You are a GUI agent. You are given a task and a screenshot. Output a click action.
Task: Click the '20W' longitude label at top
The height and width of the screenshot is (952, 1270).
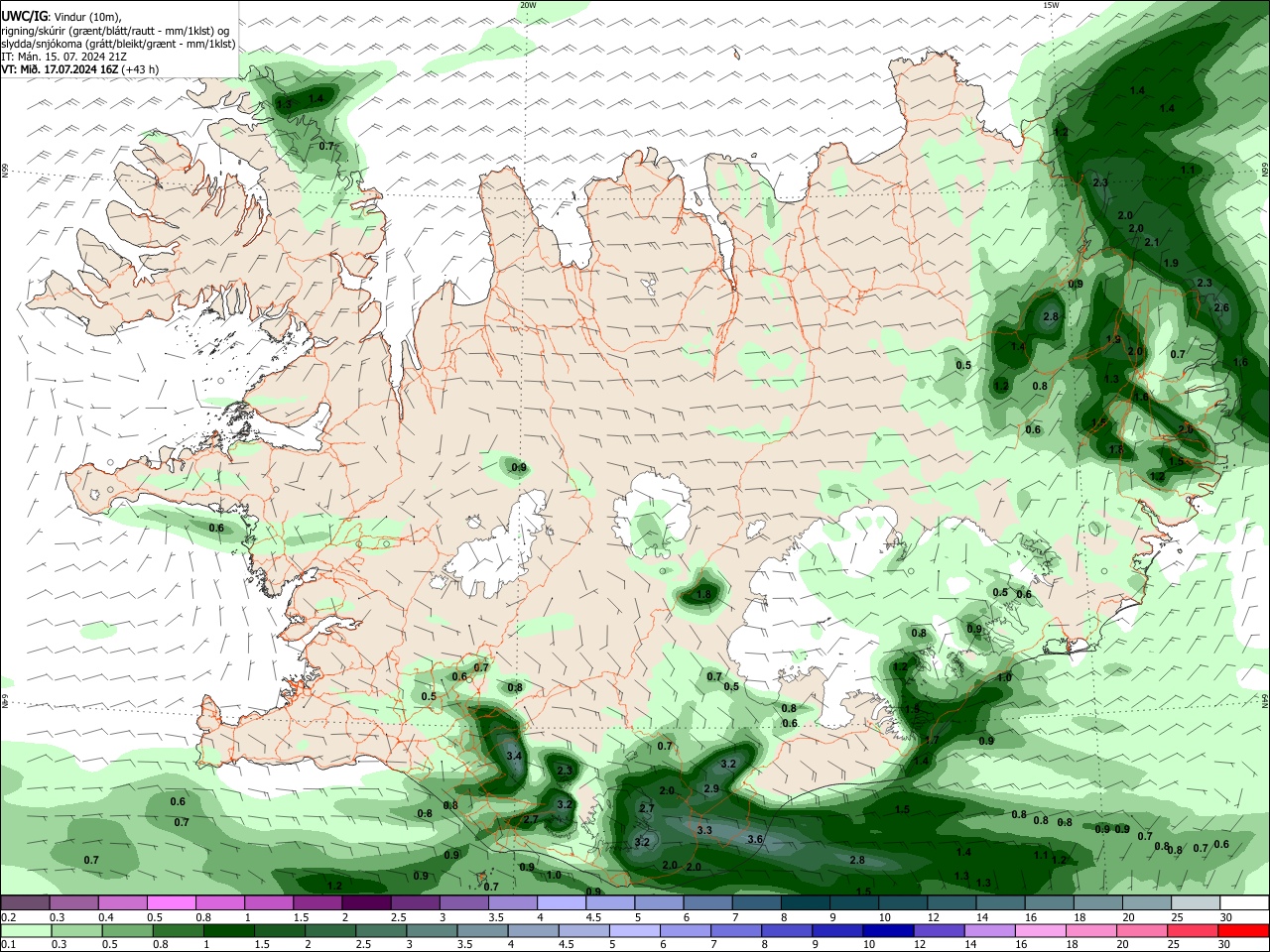click(528, 5)
